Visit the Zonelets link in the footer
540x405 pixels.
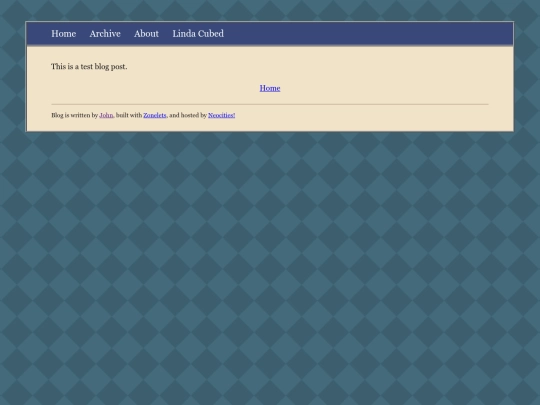point(155,115)
